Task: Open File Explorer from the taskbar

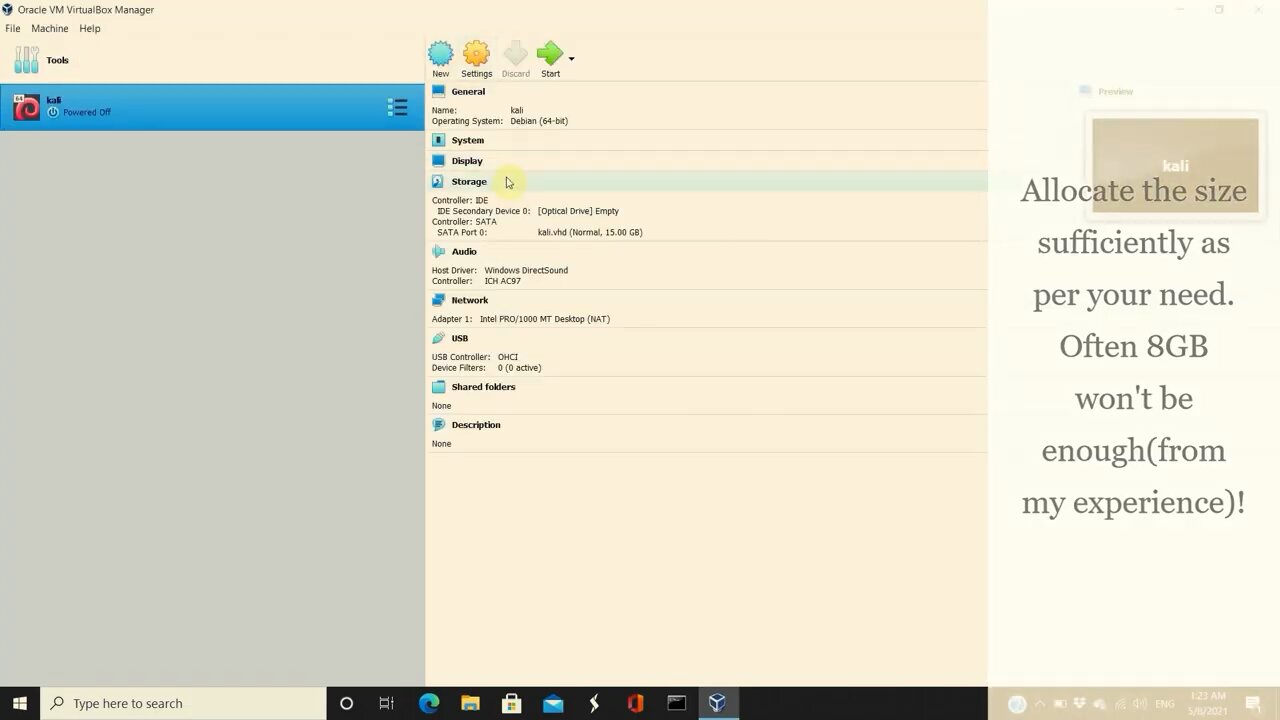Action: [470, 703]
